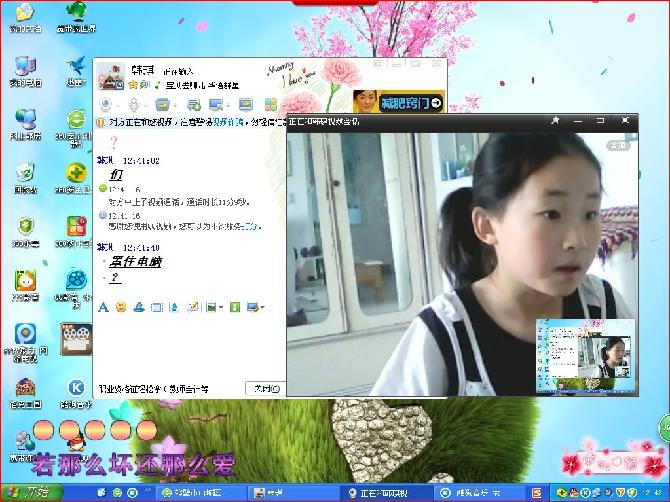Open the 360 browser desktop icon

76,127
